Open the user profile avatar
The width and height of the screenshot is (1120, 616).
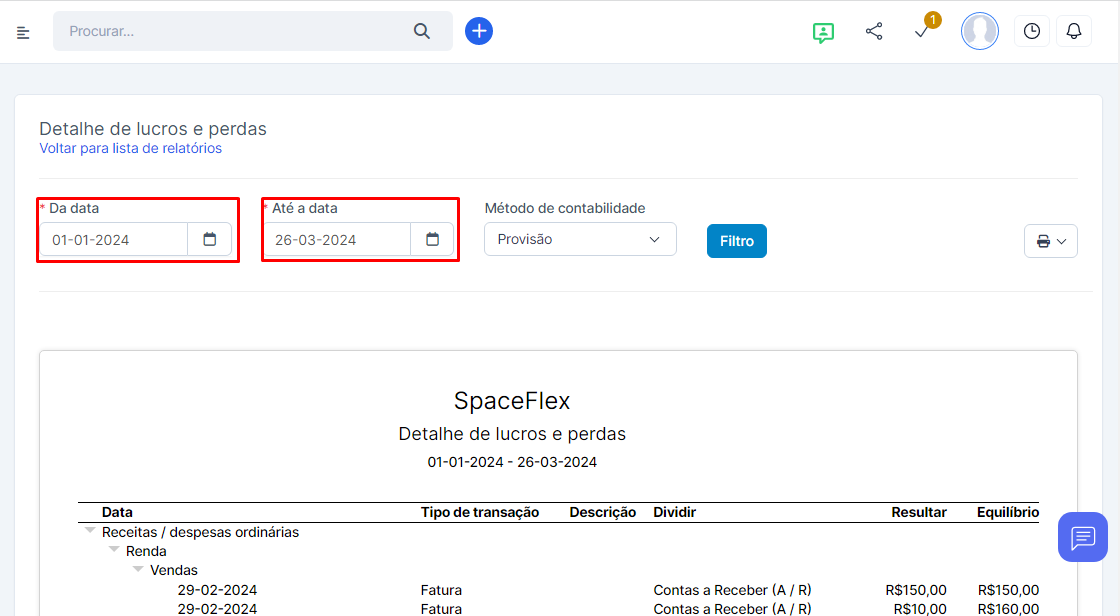[x=979, y=32]
